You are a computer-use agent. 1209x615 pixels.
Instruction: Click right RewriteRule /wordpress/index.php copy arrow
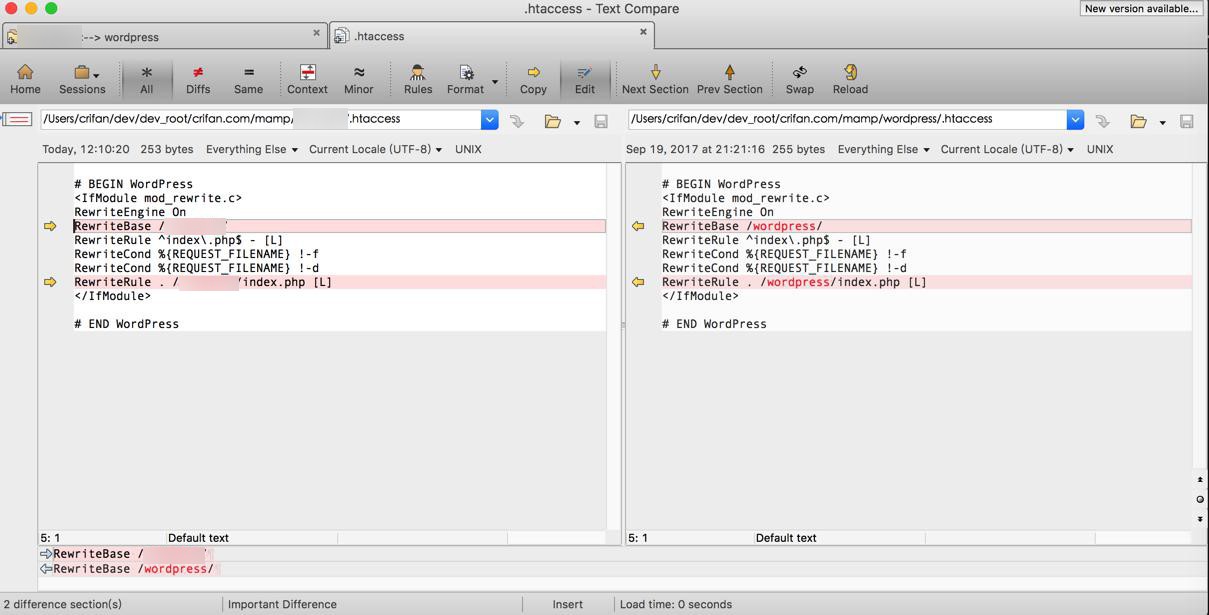point(638,282)
